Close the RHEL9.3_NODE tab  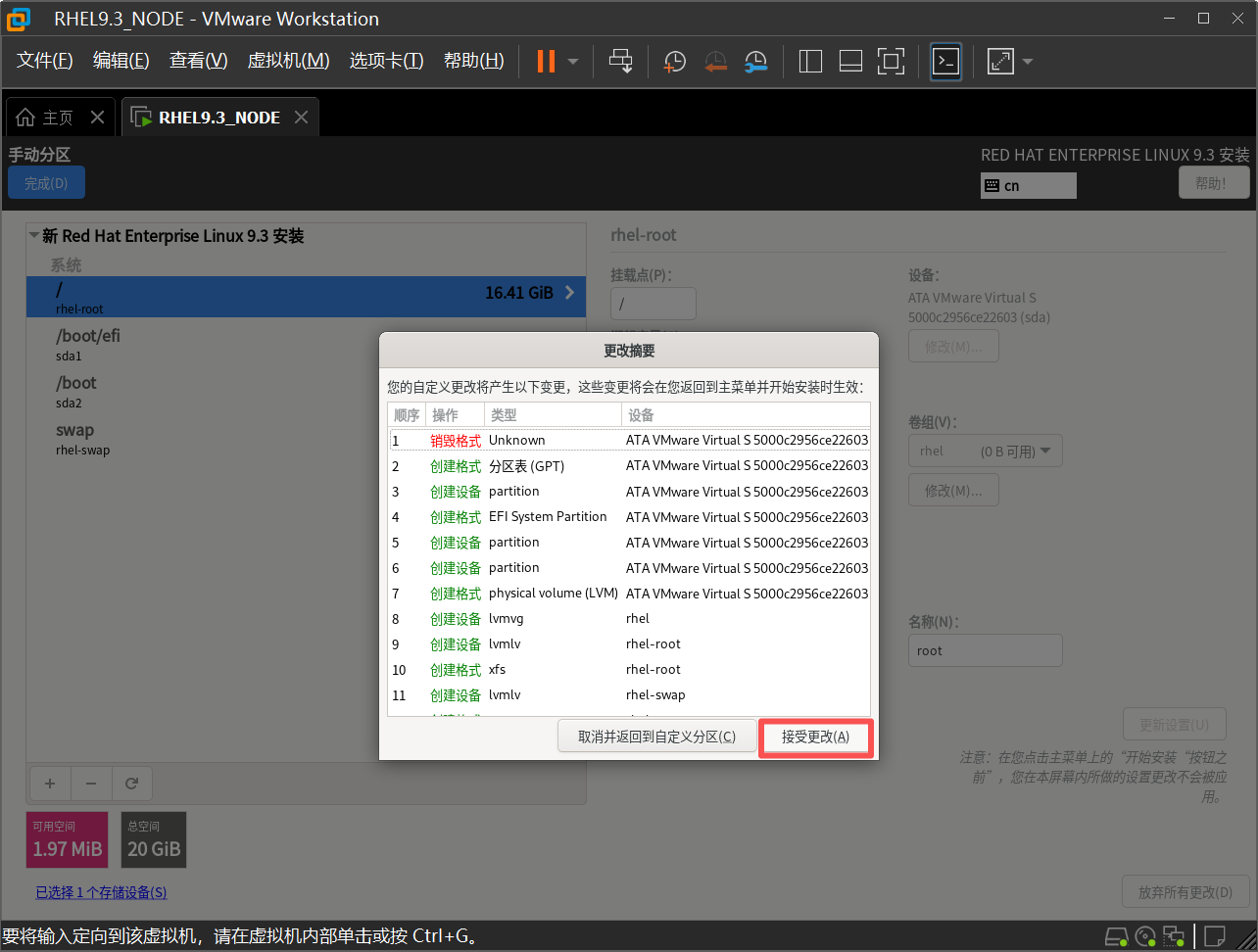click(x=301, y=118)
